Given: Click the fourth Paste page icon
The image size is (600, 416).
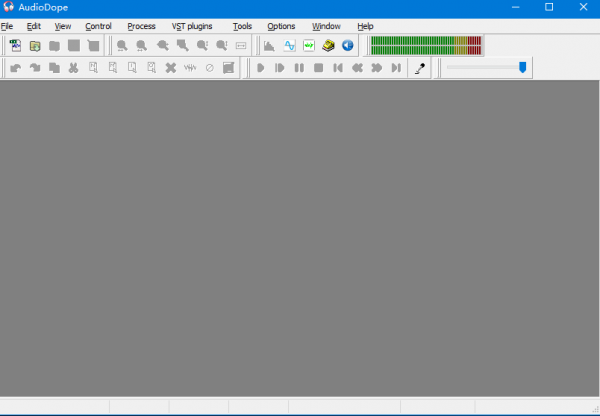Looking at the screenshot, I should 152,68.
